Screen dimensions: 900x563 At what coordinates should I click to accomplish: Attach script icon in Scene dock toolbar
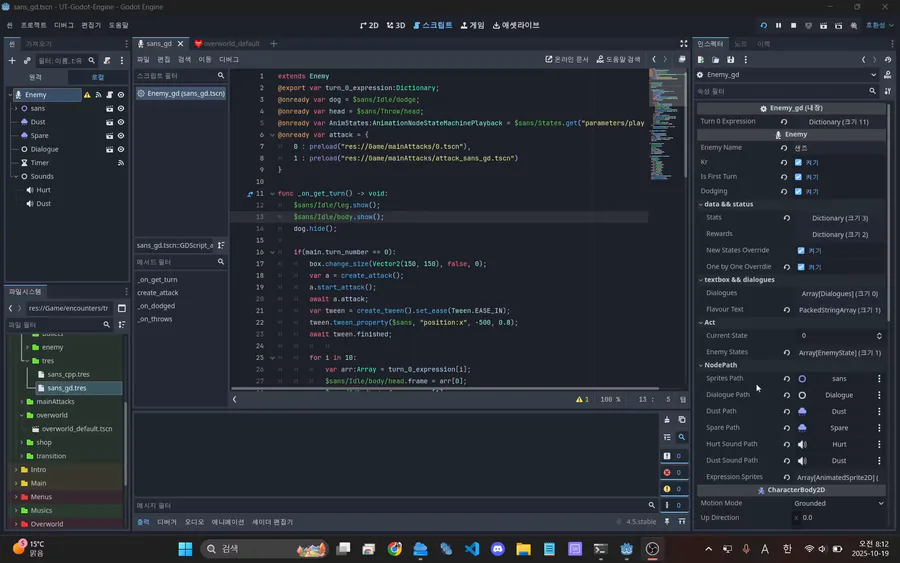107,60
